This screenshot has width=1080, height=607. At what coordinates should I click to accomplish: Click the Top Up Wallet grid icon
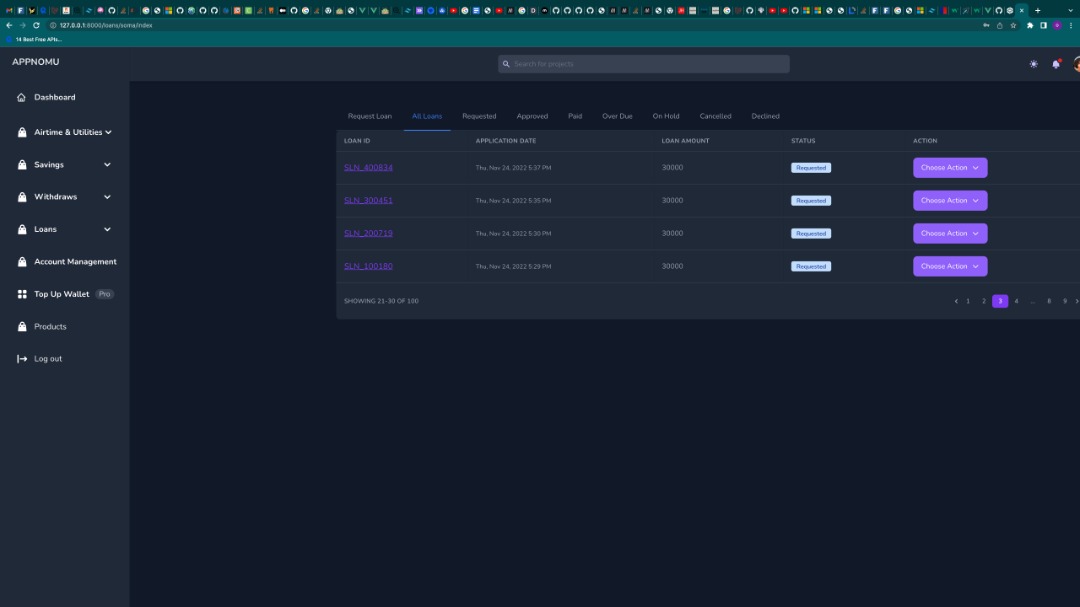21,294
